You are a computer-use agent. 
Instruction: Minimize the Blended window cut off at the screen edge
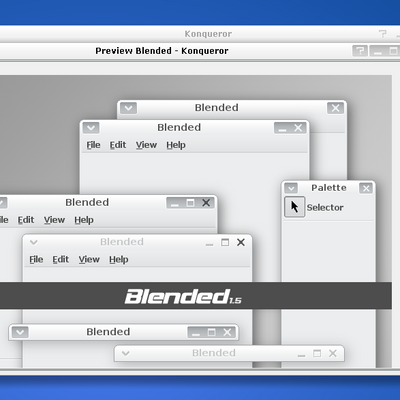coord(175,203)
